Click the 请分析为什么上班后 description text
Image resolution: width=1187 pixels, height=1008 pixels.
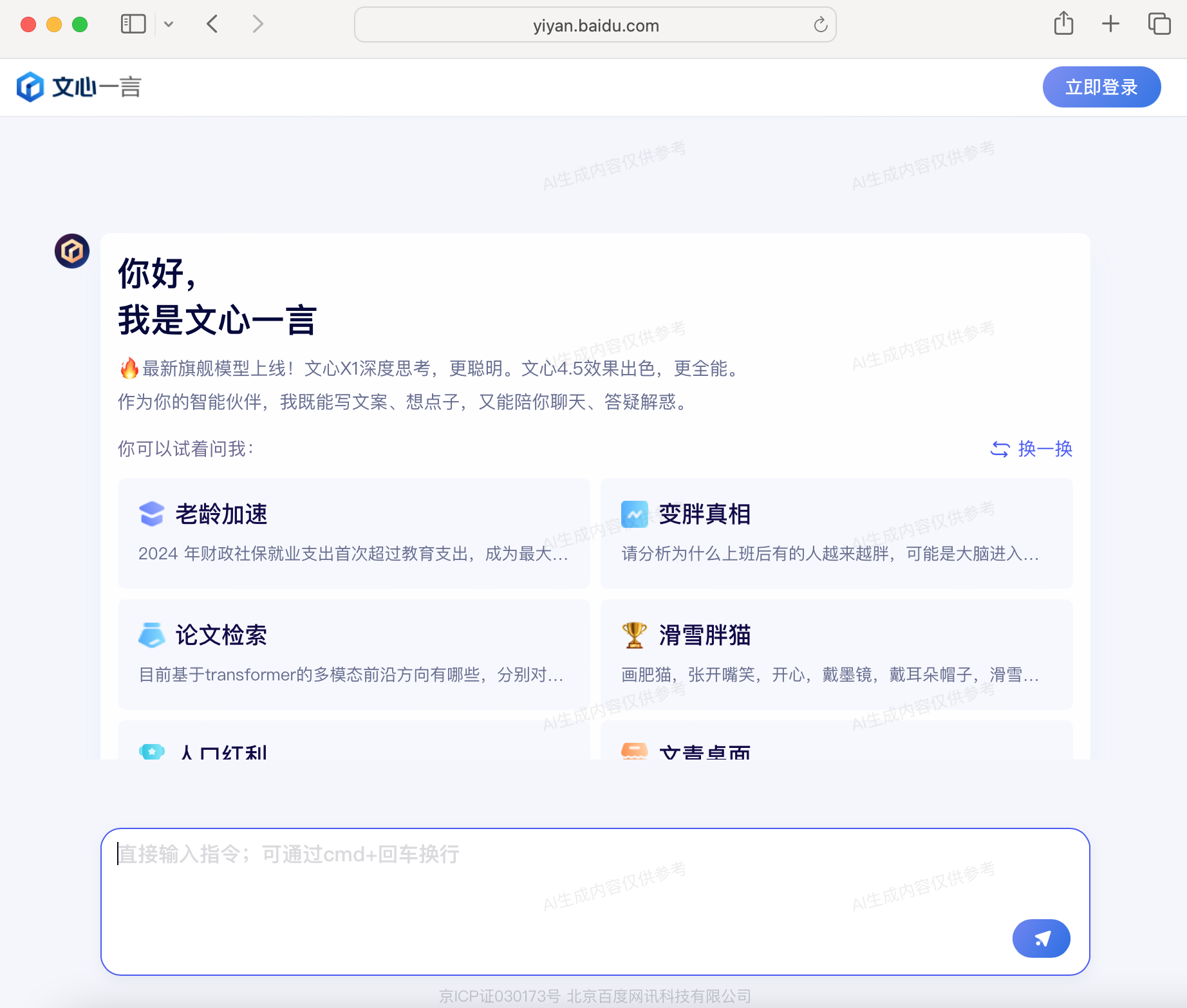coord(830,554)
